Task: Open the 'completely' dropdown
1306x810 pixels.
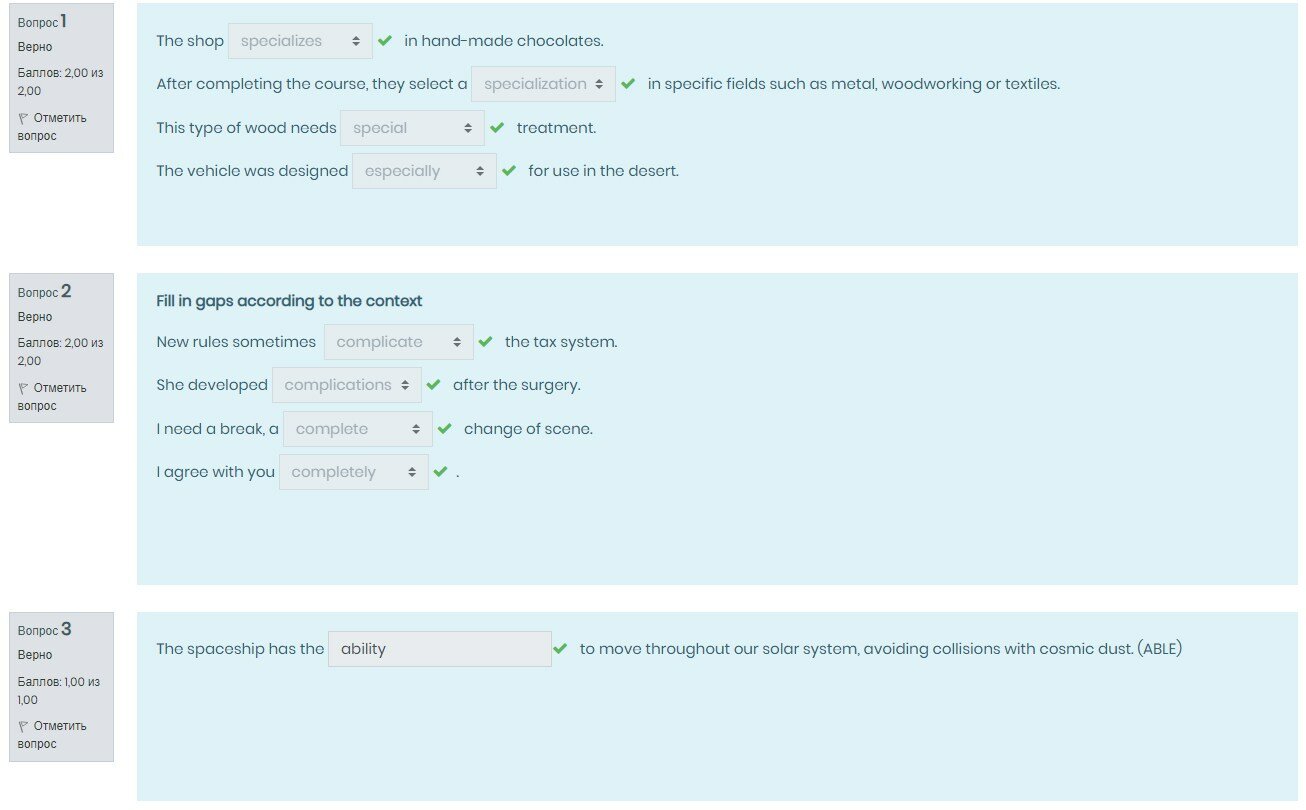Action: tap(353, 472)
